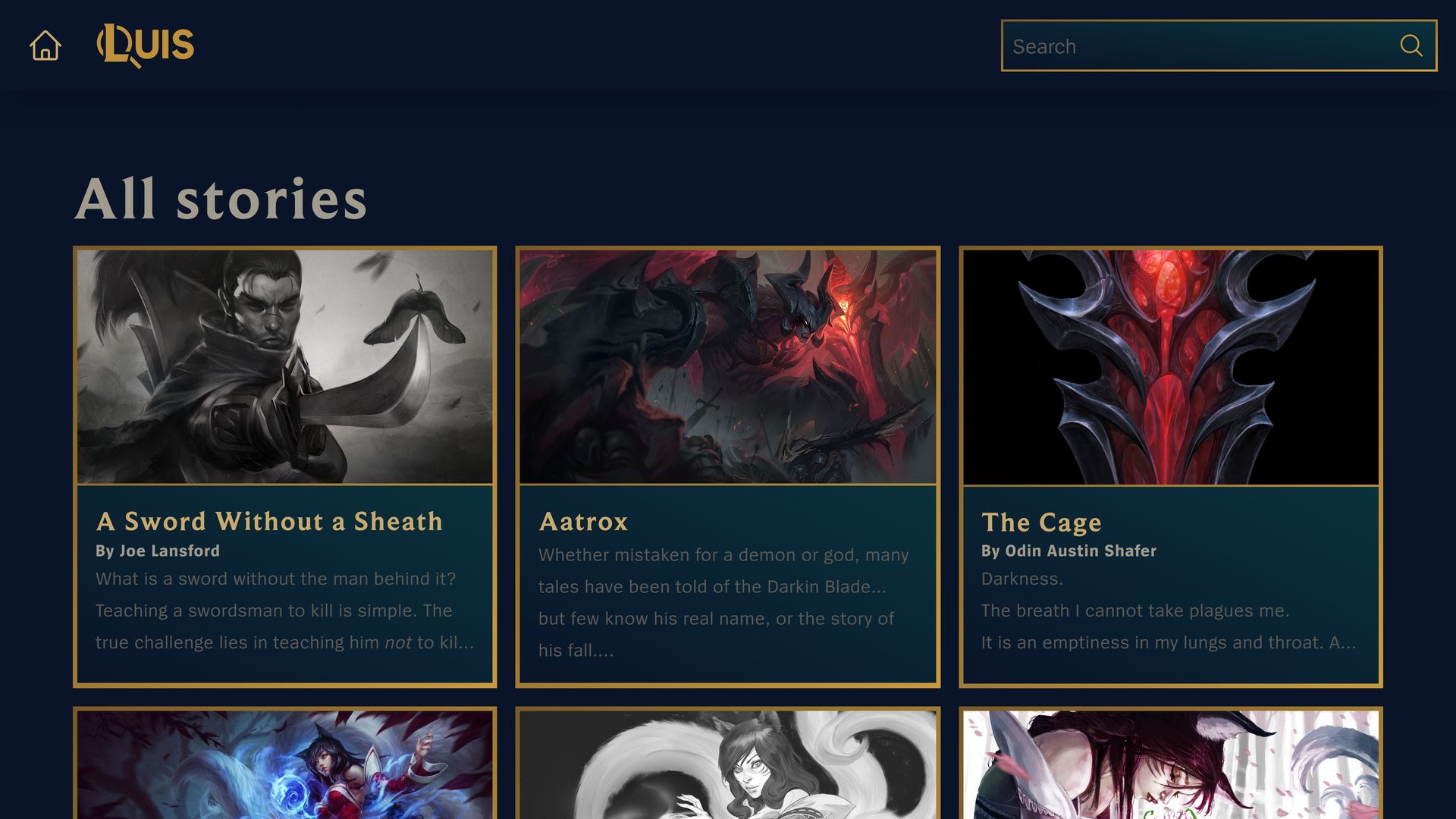
Task: Open the grayscale fox-tailed Ahri sketch card
Action: pos(728,764)
